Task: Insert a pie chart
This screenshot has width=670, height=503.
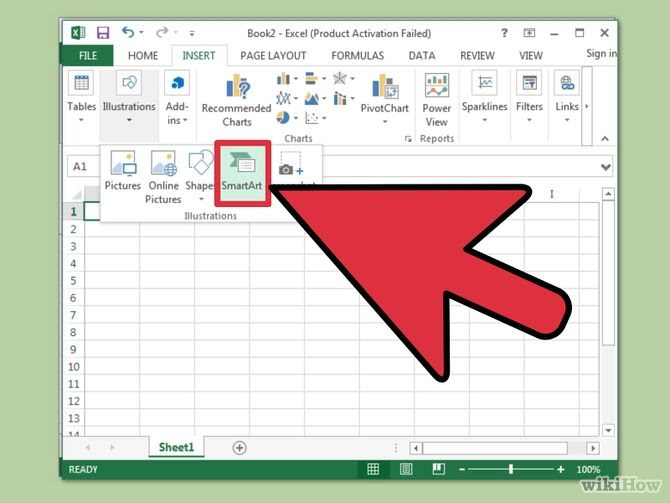Action: coord(286,118)
